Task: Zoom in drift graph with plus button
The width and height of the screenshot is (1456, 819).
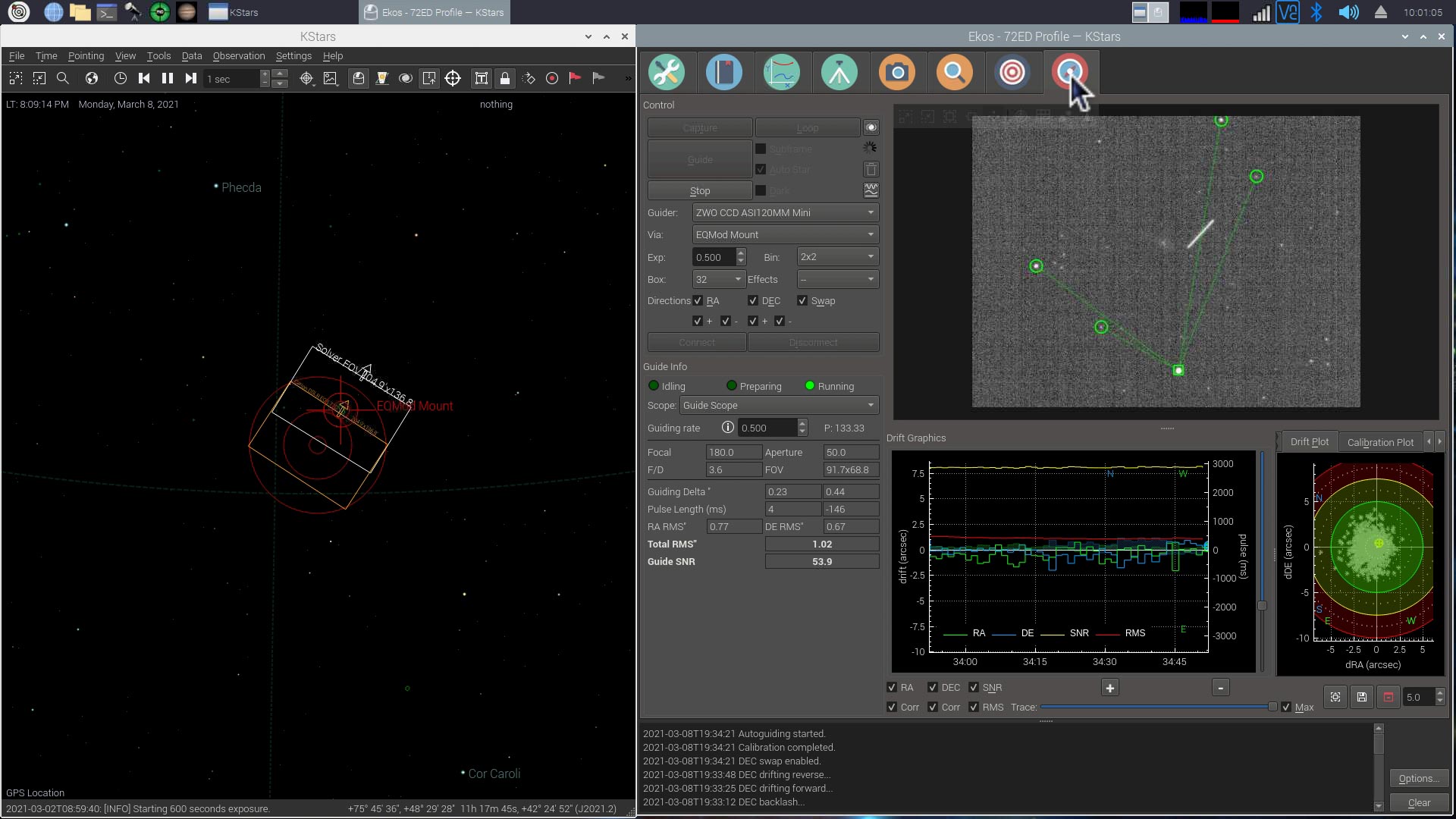Action: (1110, 688)
